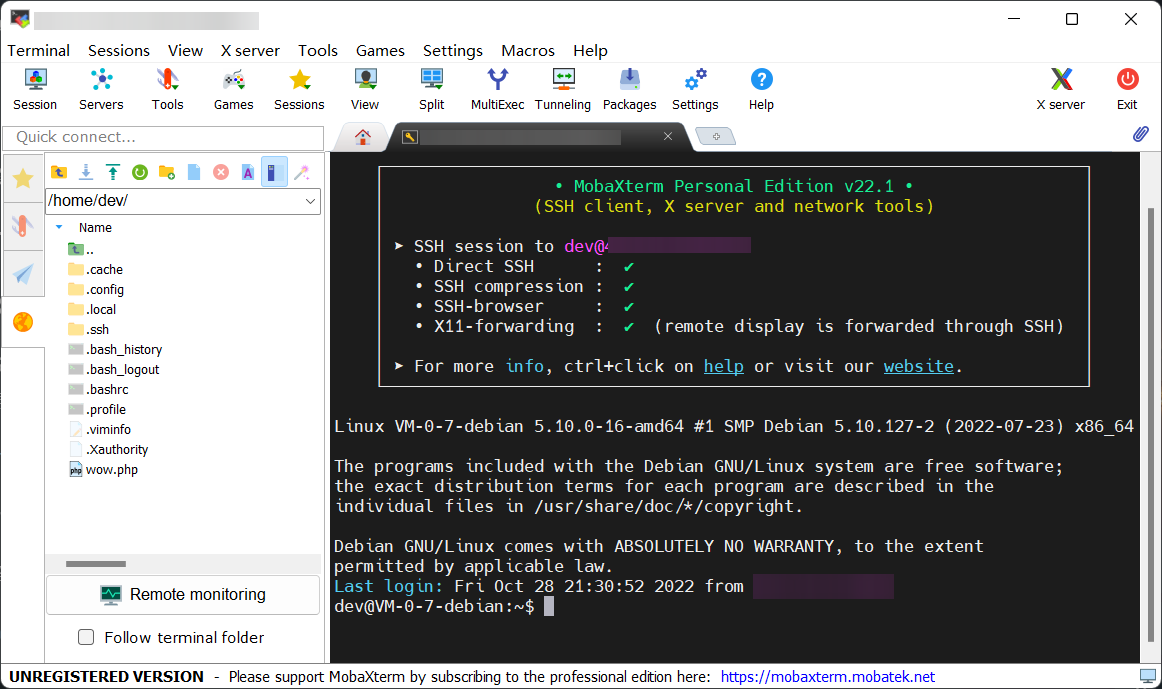This screenshot has height=689, width=1162.
Task: Open the Help question mark toolbar icon
Action: 761,89
